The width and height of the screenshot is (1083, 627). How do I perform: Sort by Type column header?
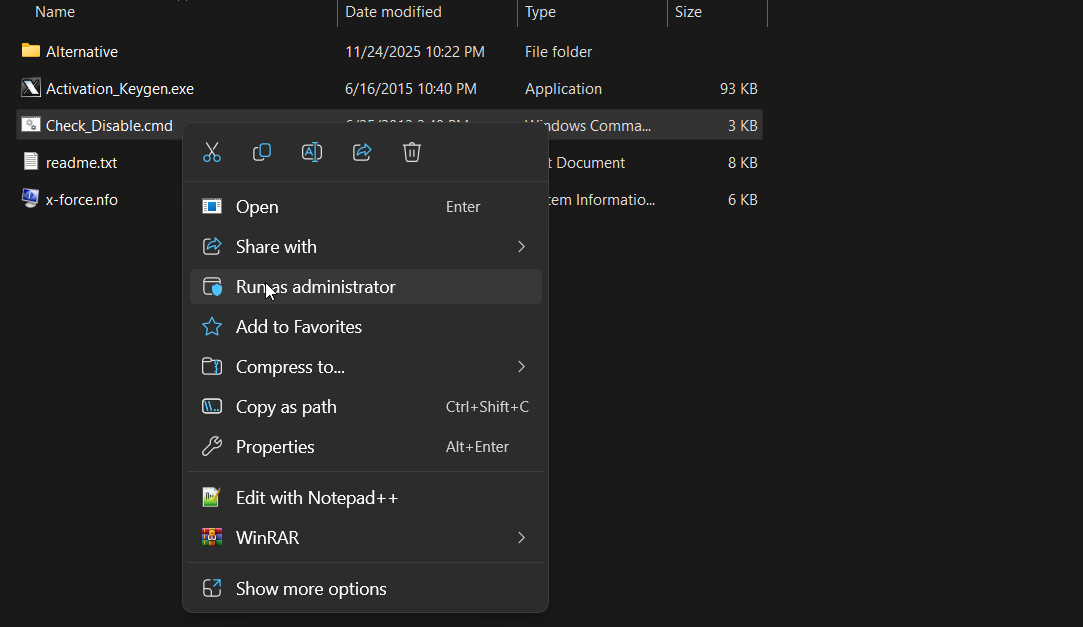[540, 12]
